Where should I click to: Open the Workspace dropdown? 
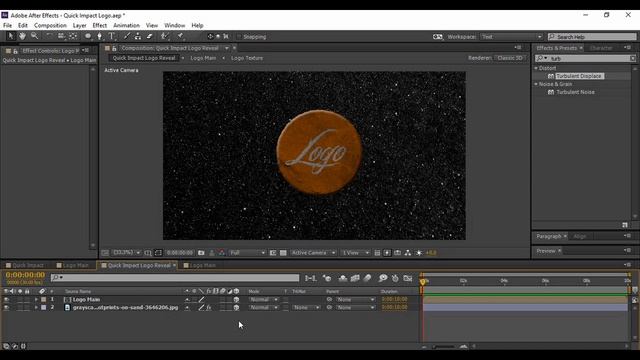point(512,37)
